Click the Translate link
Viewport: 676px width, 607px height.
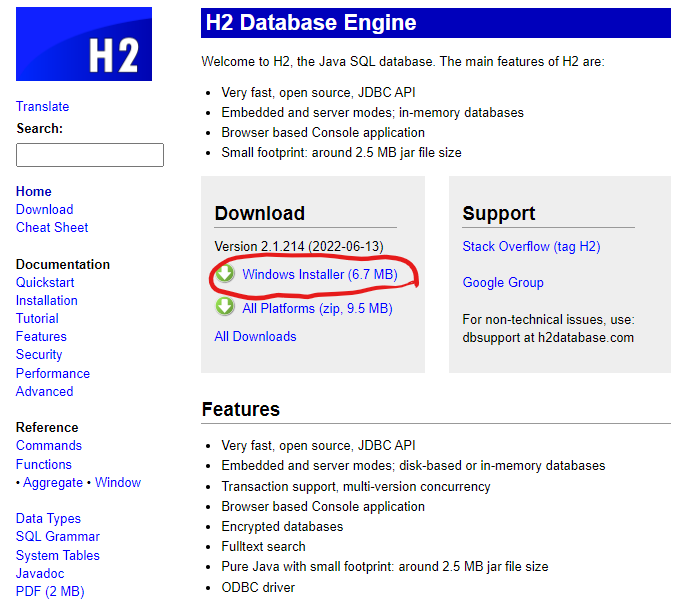click(x=42, y=106)
